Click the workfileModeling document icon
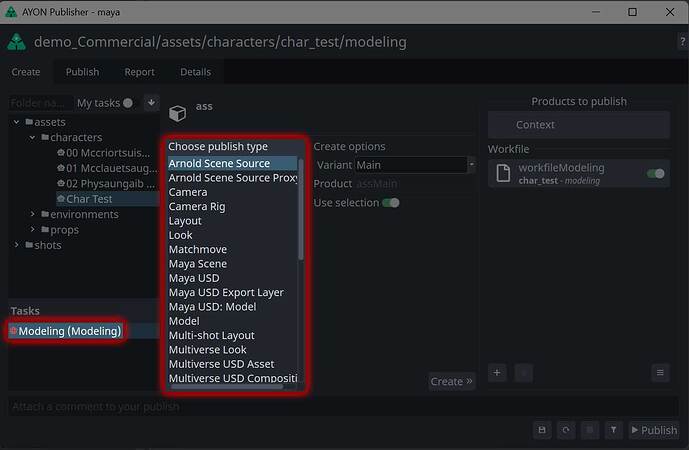Image resolution: width=689 pixels, height=450 pixels. 503,173
